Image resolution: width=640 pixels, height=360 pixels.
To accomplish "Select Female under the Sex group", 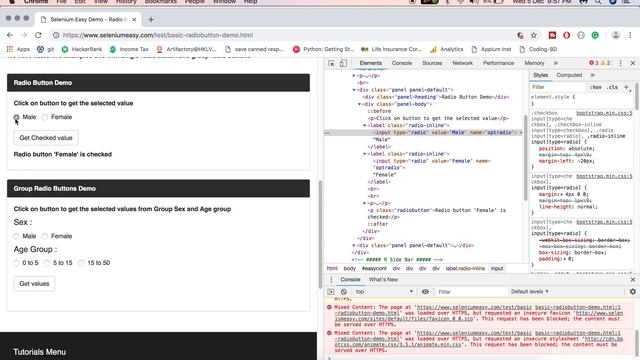I will [x=45, y=236].
